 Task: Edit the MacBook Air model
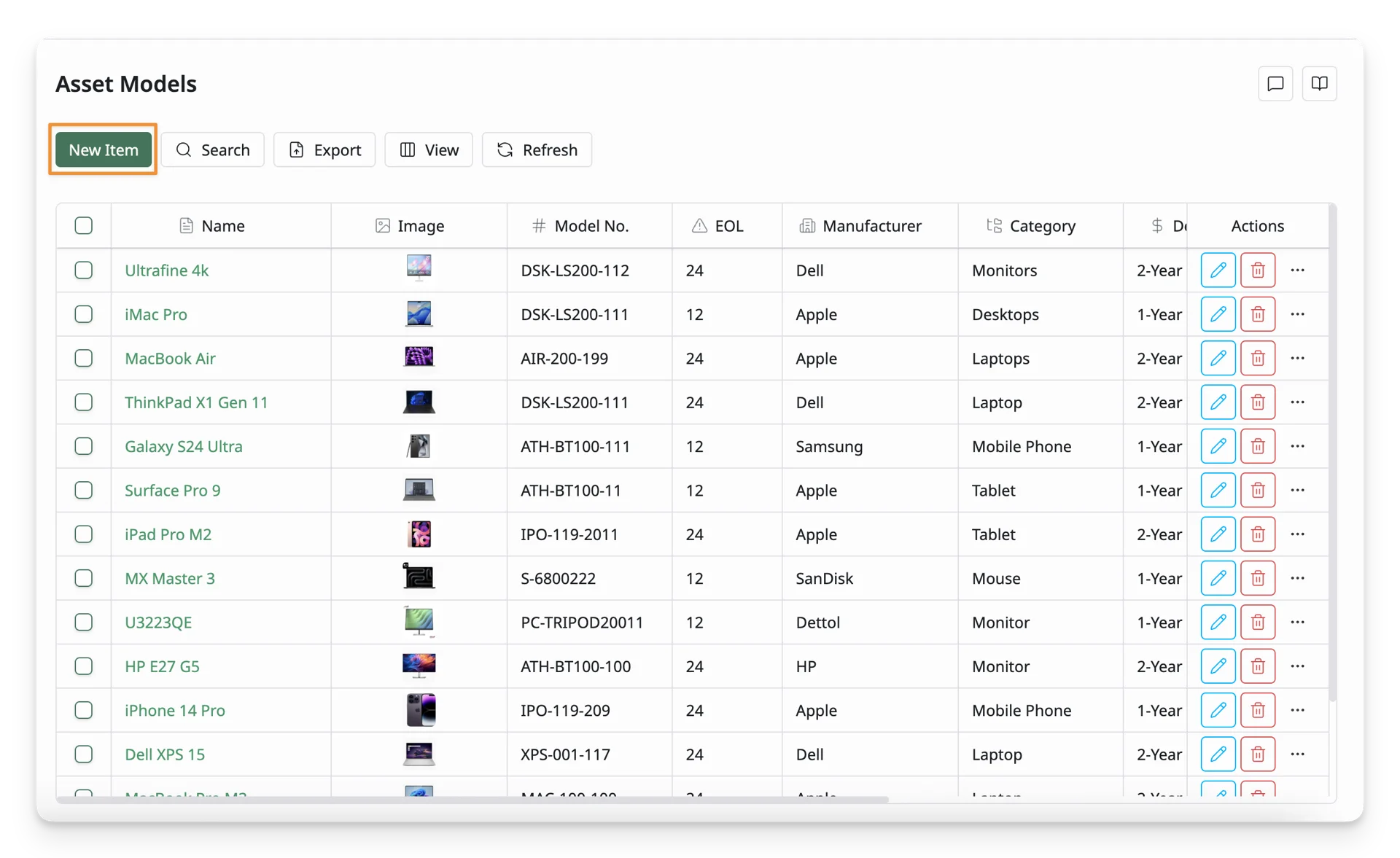click(1218, 358)
